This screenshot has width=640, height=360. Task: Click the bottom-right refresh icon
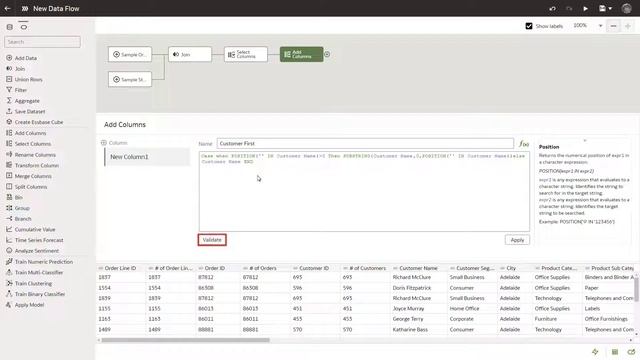click(x=631, y=352)
